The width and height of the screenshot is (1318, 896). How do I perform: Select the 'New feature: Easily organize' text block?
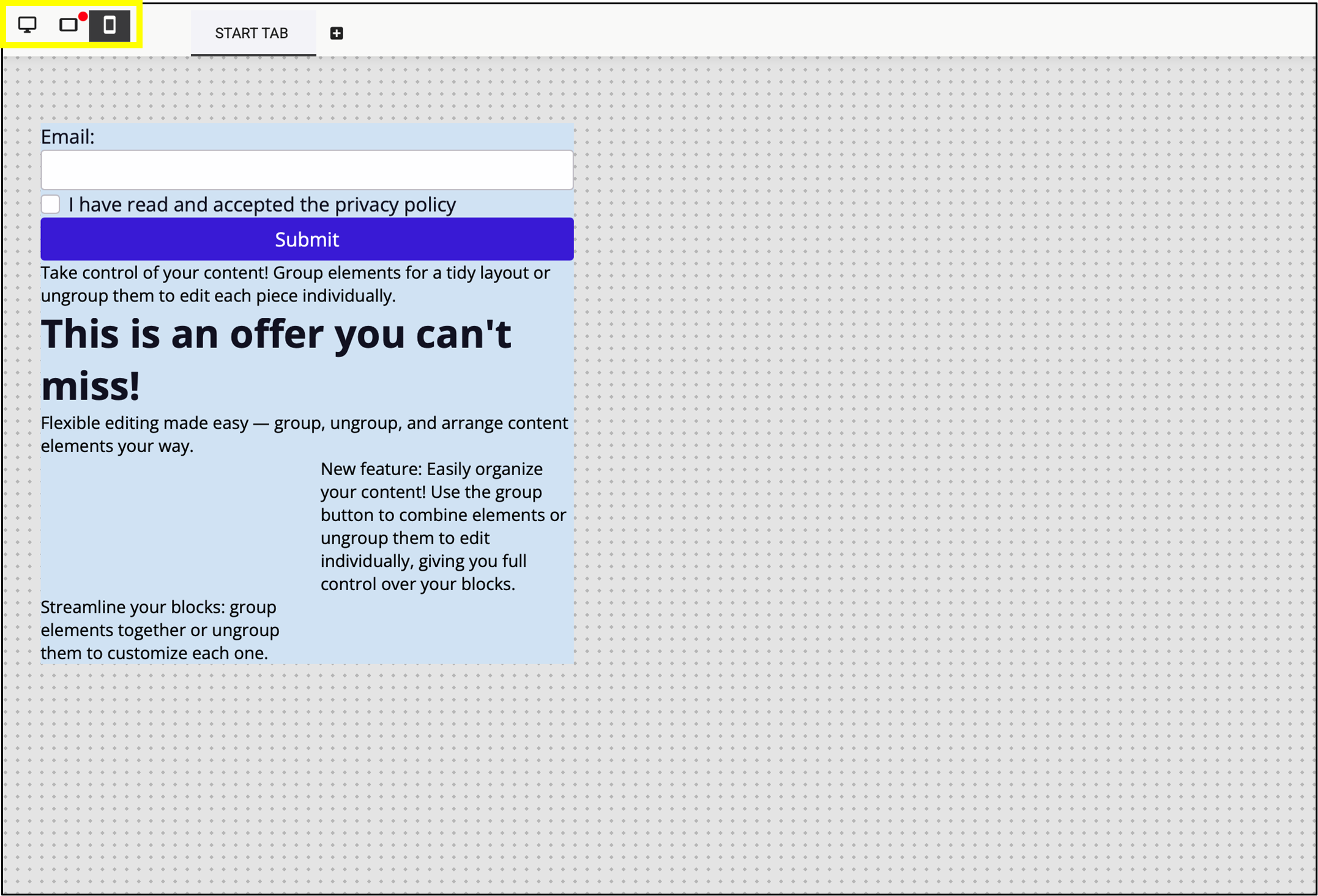(x=443, y=526)
